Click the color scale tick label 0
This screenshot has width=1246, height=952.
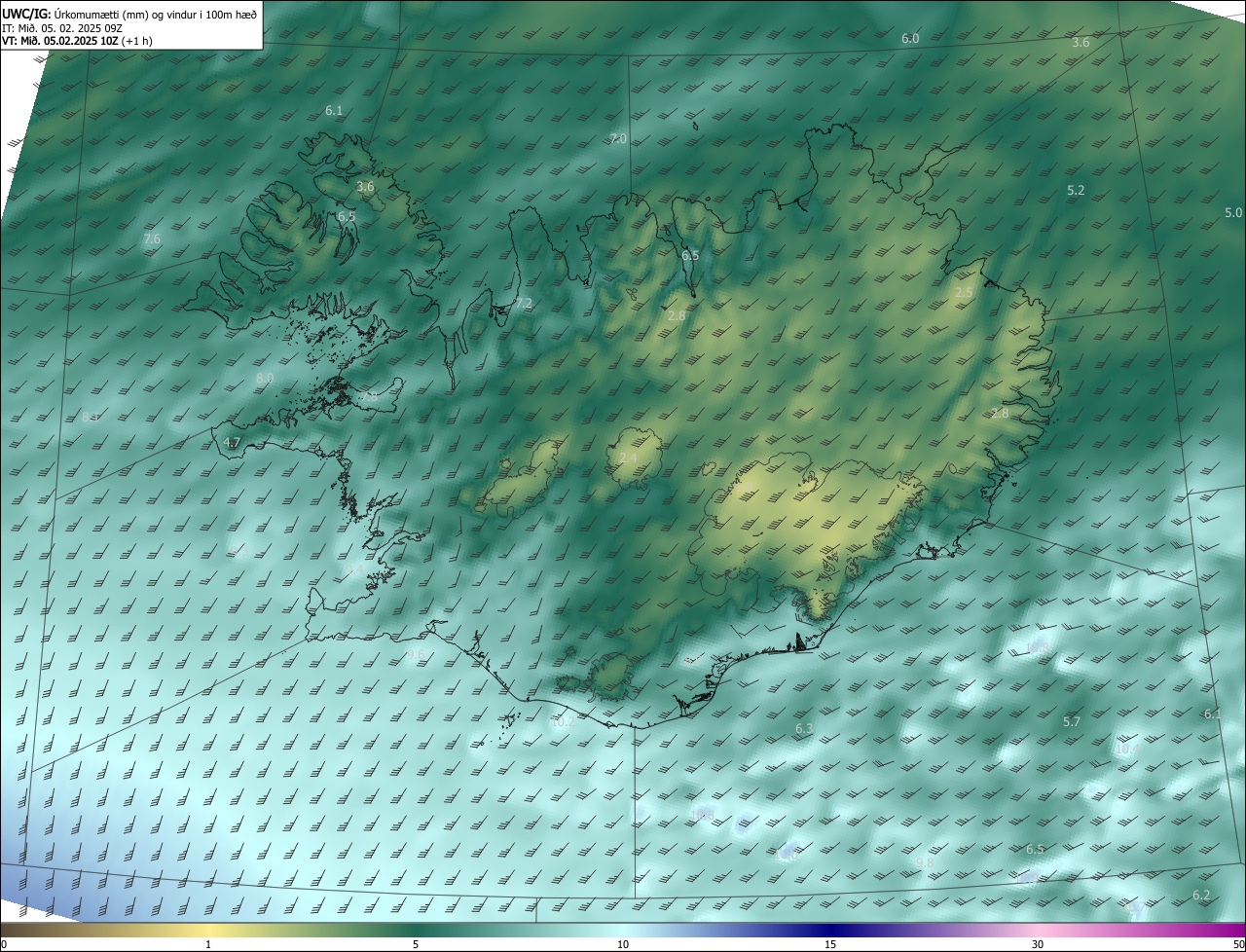pyautogui.click(x=4, y=944)
